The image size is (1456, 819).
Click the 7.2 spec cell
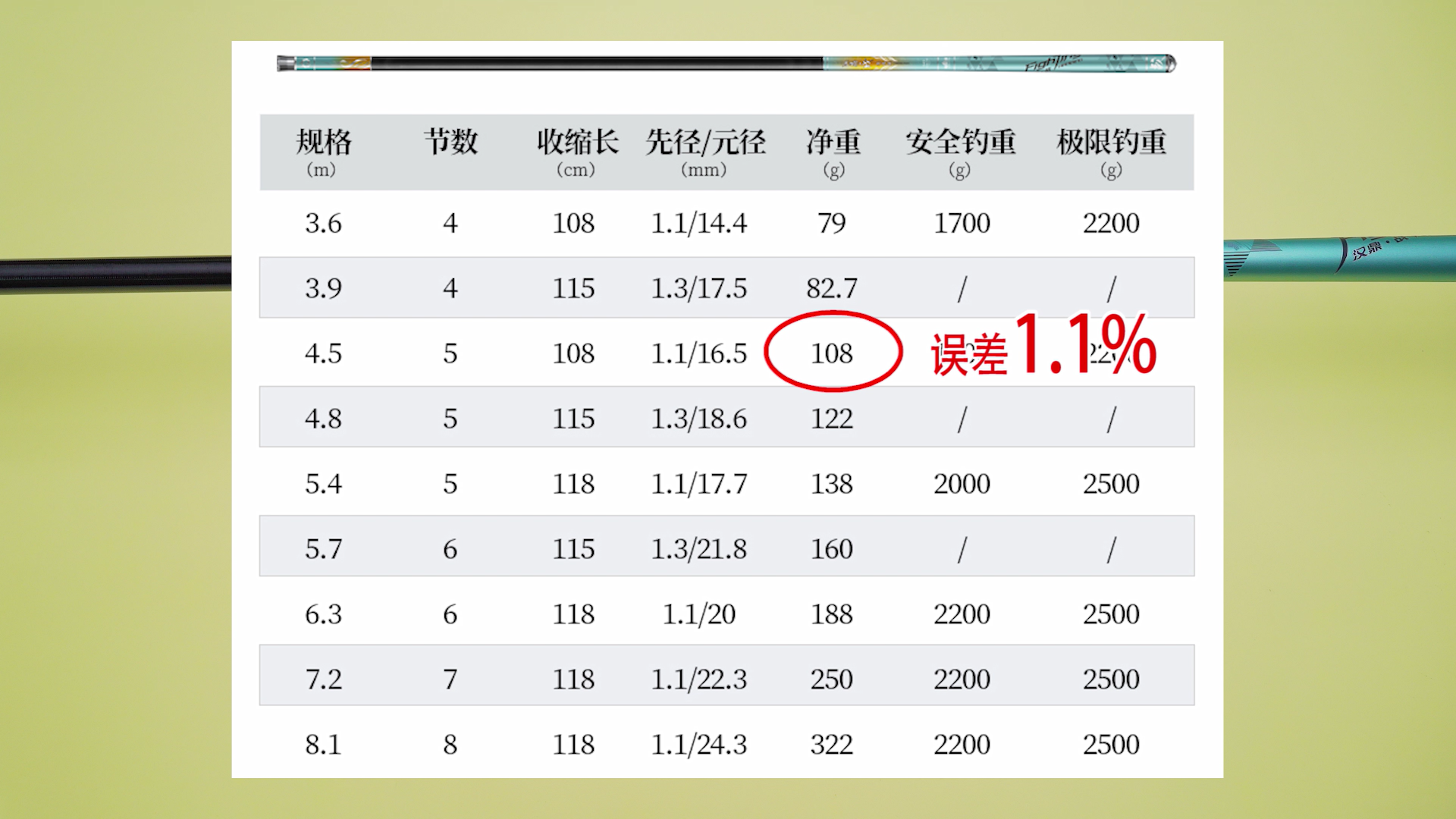pos(323,679)
